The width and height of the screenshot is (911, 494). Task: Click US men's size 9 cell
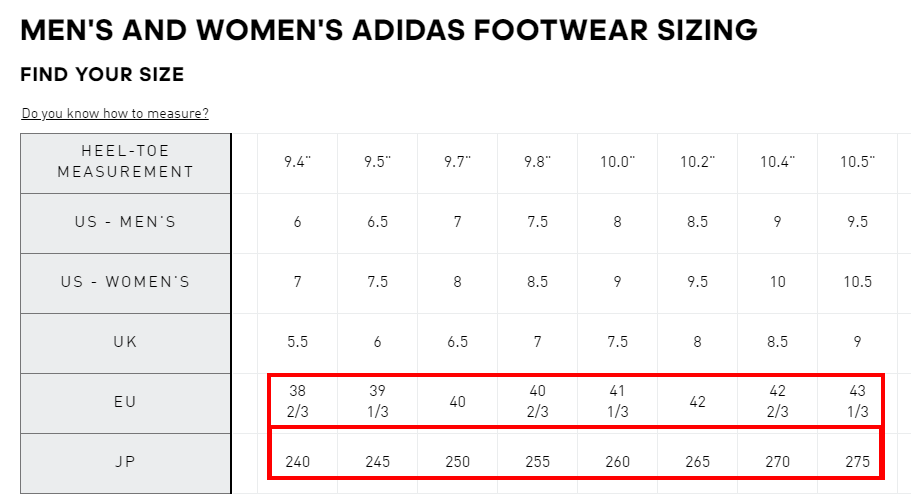tap(778, 222)
